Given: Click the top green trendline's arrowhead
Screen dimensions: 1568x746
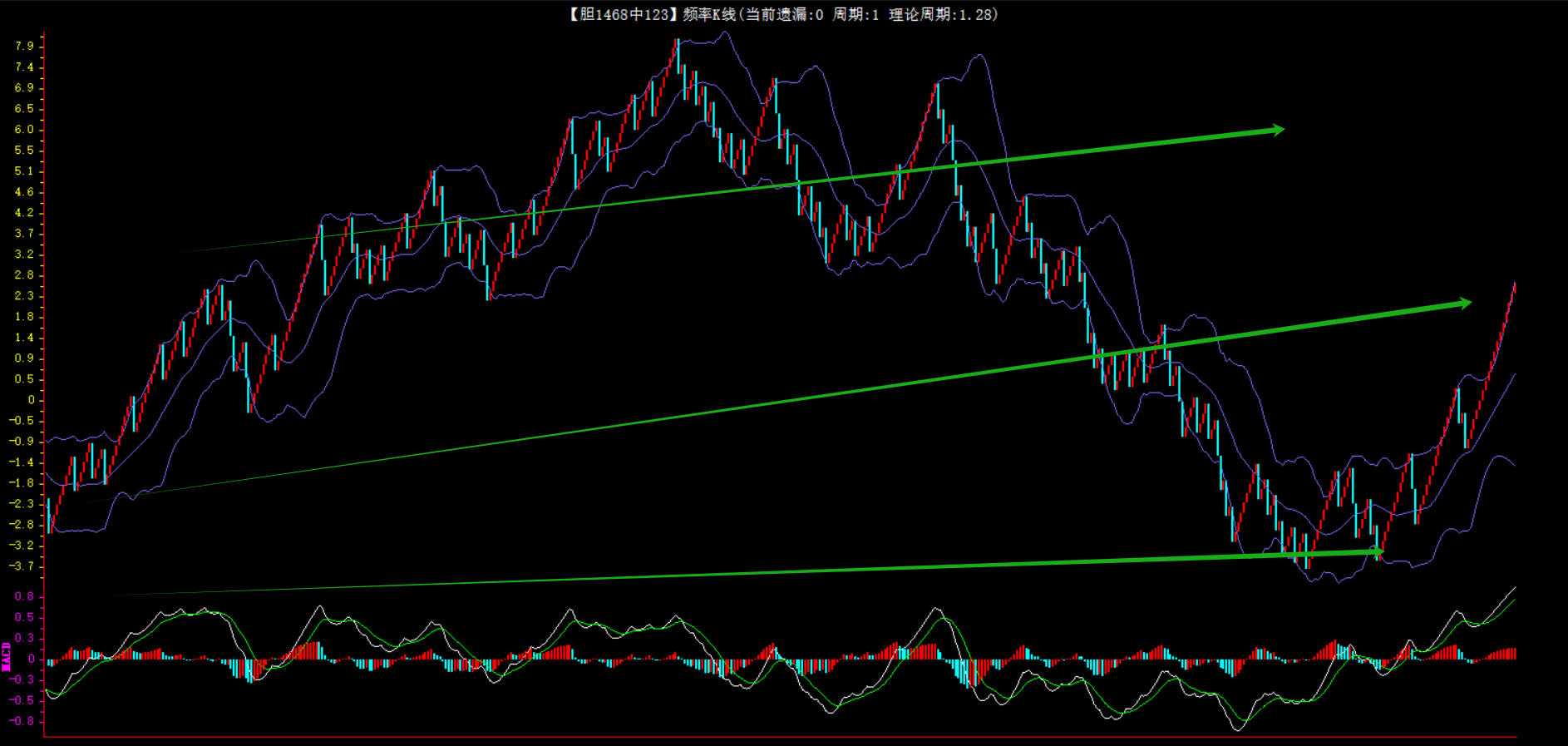Looking at the screenshot, I should (x=1277, y=130).
